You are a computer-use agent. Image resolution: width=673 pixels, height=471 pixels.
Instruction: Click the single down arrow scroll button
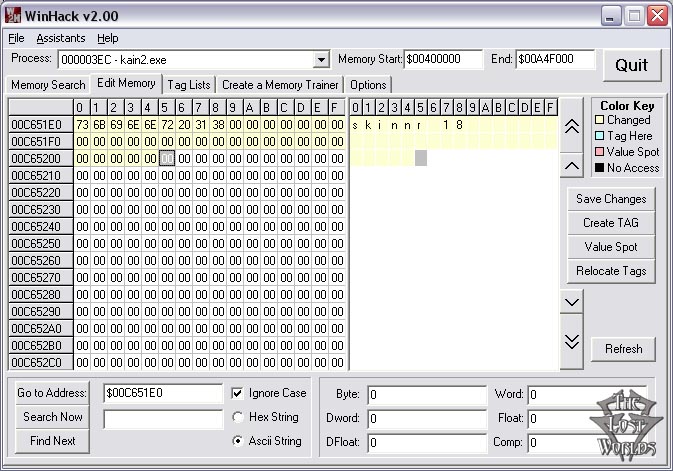coord(572,302)
